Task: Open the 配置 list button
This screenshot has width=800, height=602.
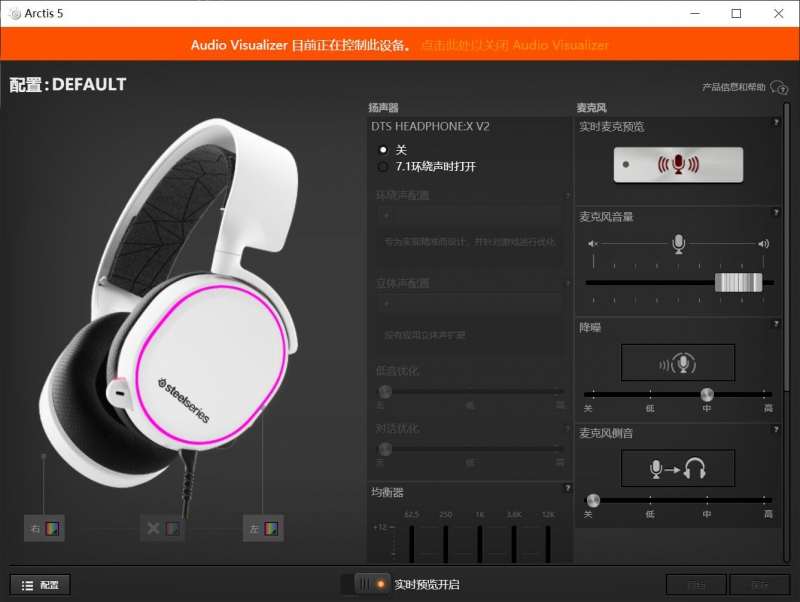Action: coord(40,585)
